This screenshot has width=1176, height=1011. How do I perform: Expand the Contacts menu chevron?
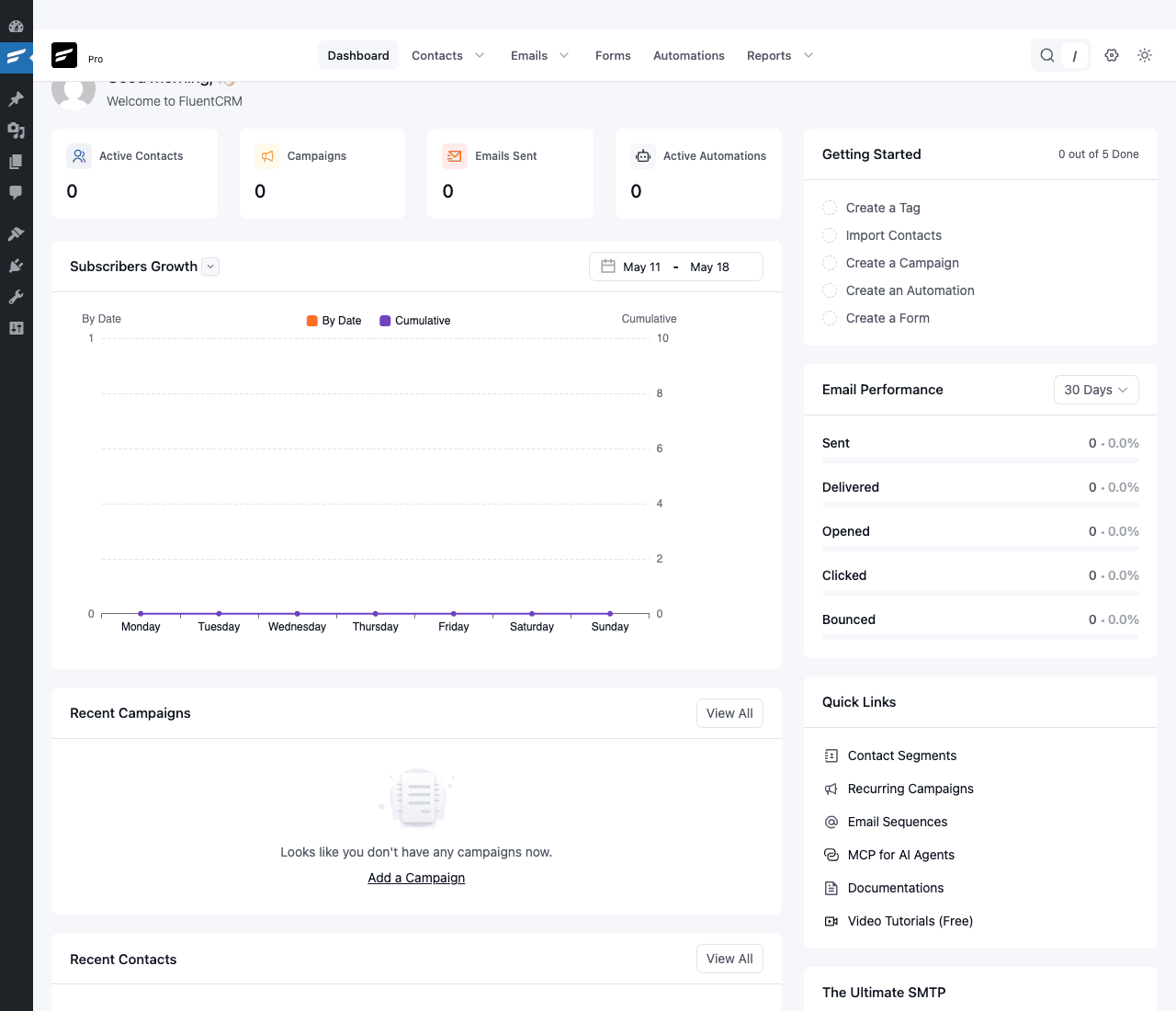coord(480,55)
